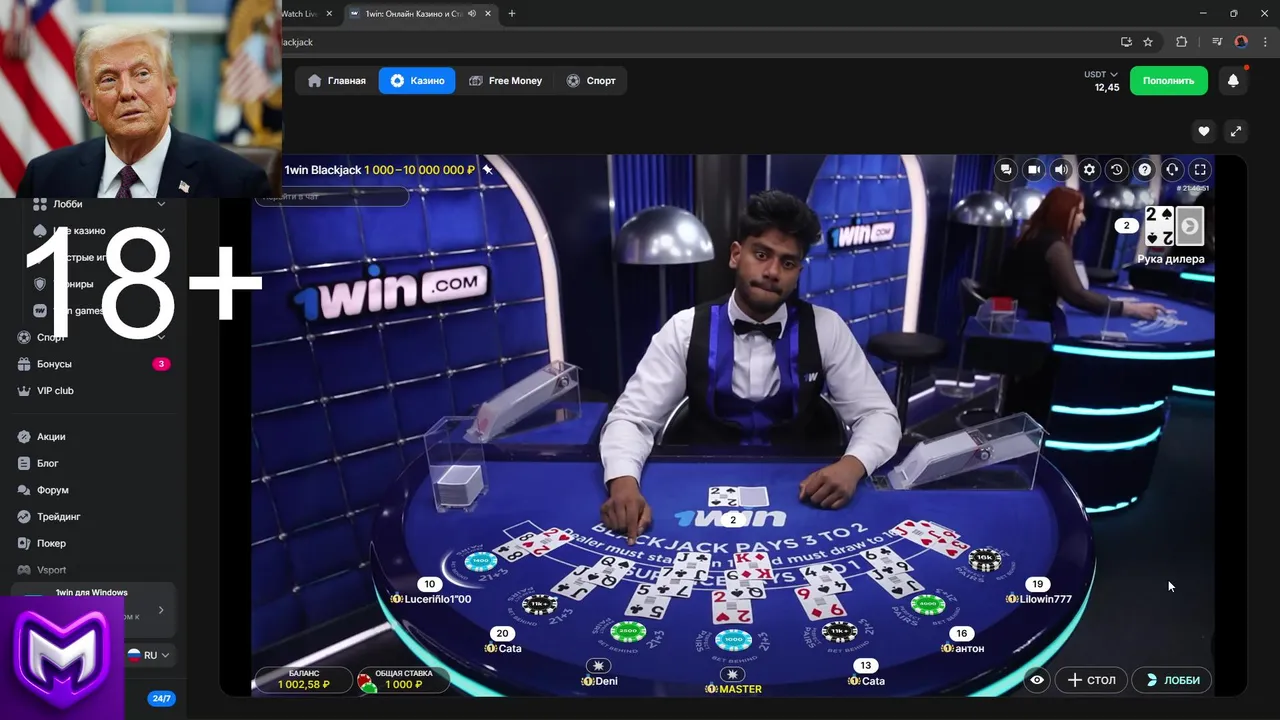Click the VIP club crown icon

tap(25, 391)
